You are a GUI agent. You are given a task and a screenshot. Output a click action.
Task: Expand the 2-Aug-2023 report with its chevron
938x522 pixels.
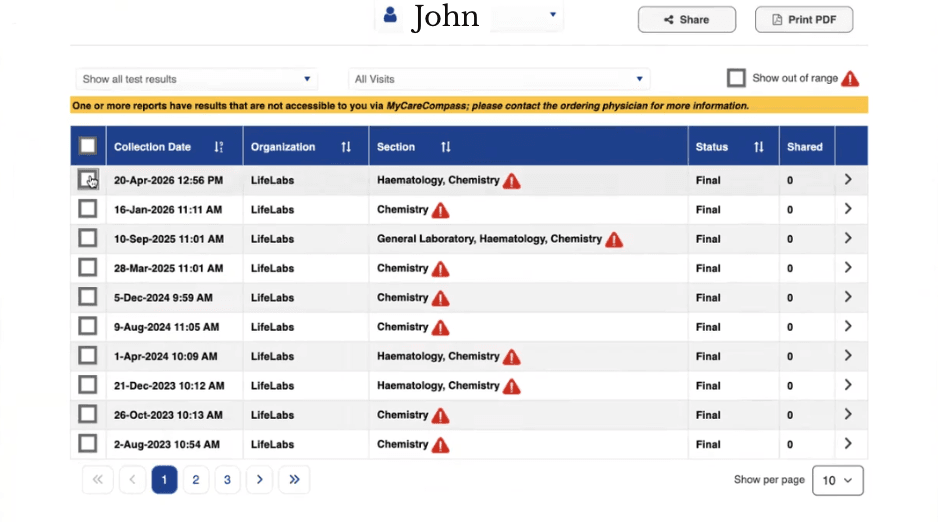click(848, 443)
